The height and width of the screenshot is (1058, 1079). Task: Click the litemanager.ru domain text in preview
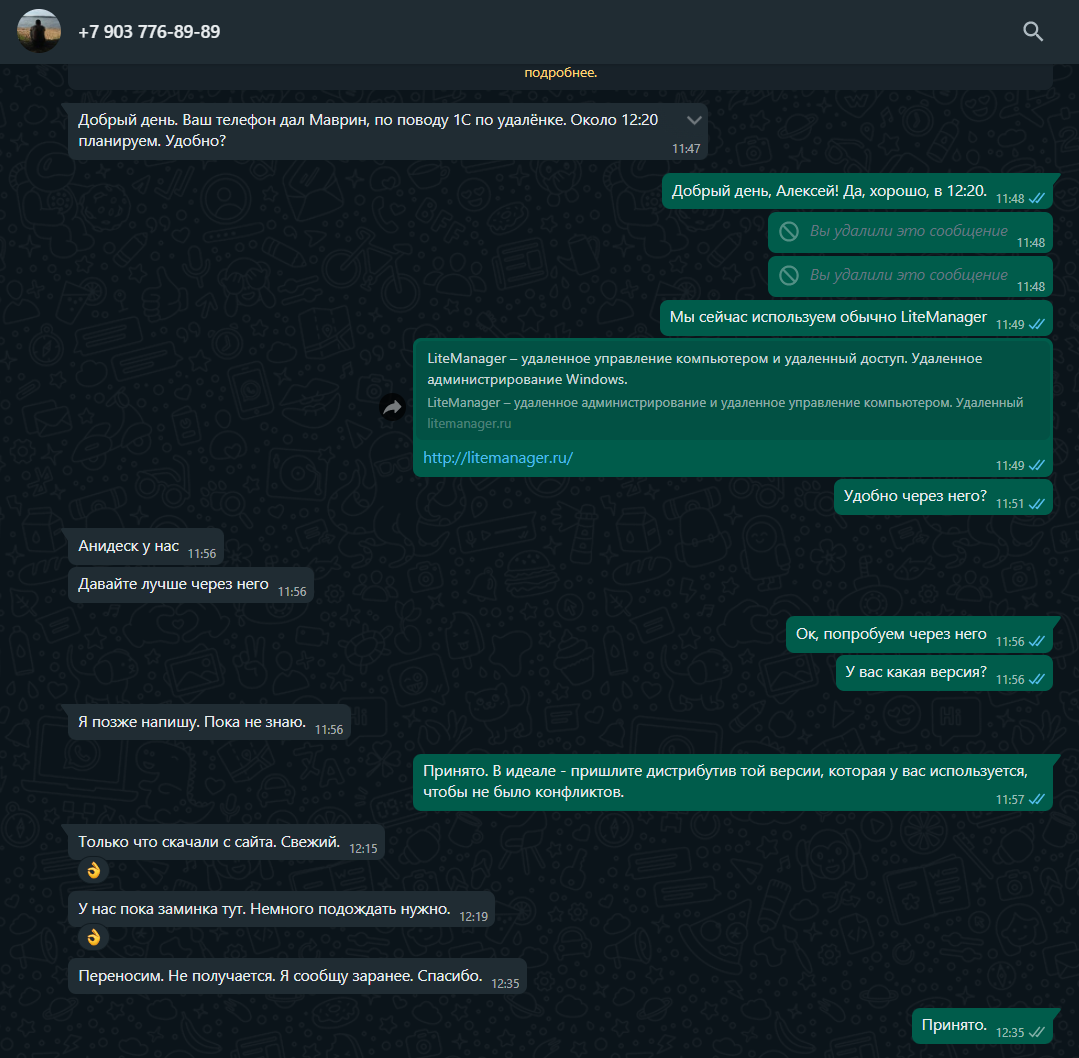(x=469, y=424)
